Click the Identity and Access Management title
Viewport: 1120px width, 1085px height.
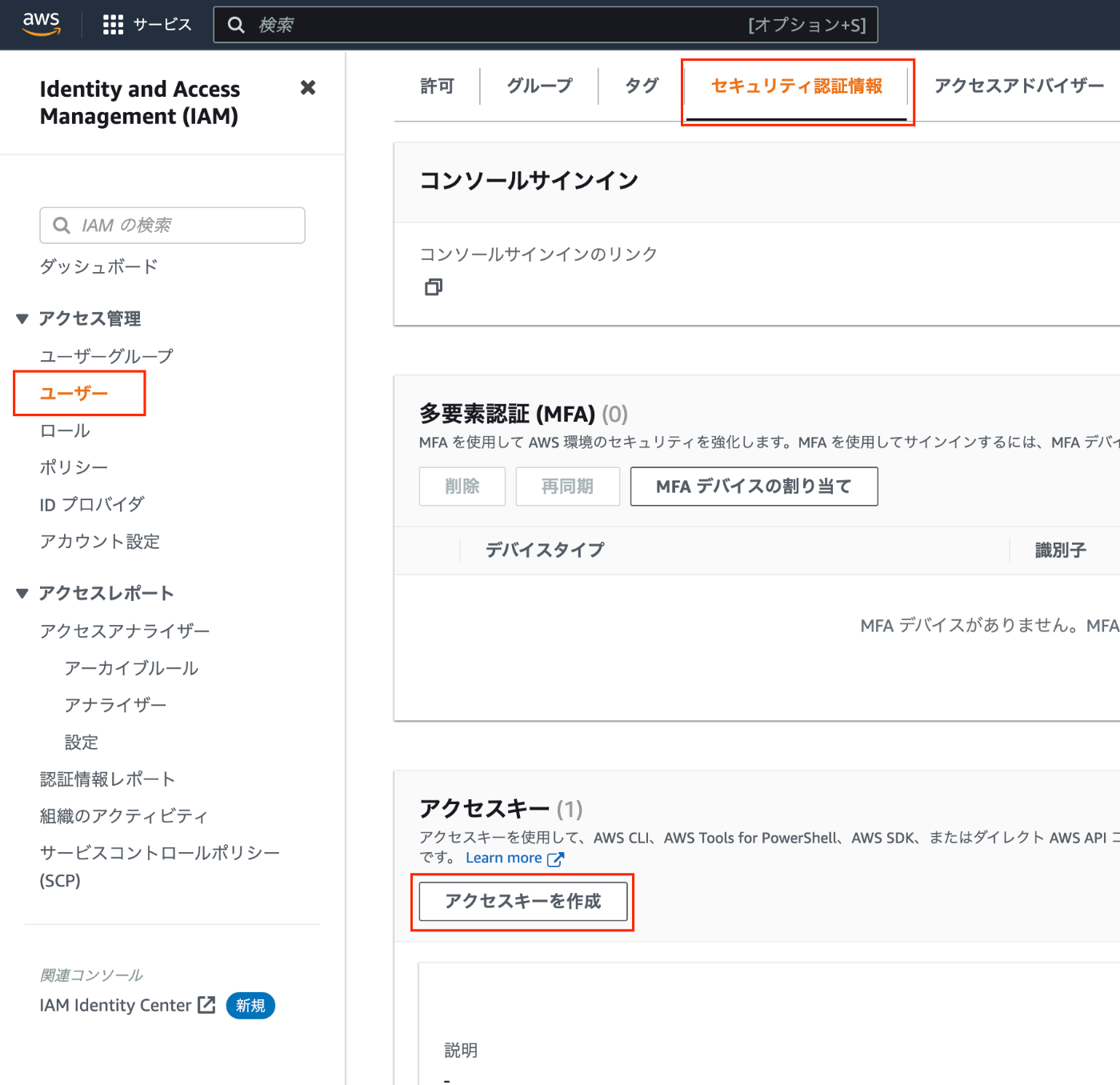click(140, 102)
